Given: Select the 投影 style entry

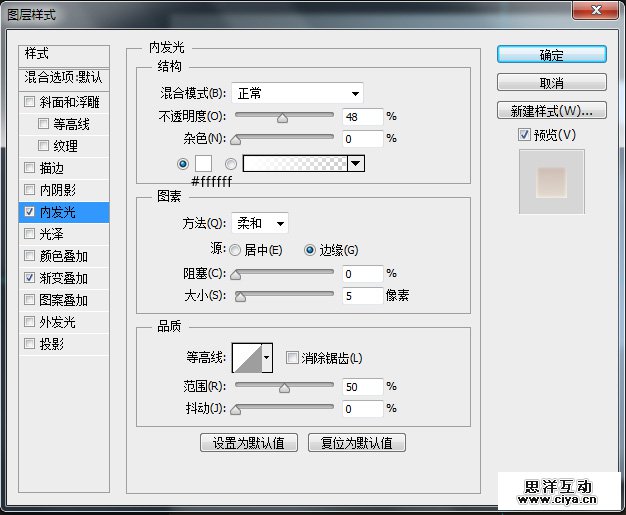Looking at the screenshot, I should (x=64, y=344).
